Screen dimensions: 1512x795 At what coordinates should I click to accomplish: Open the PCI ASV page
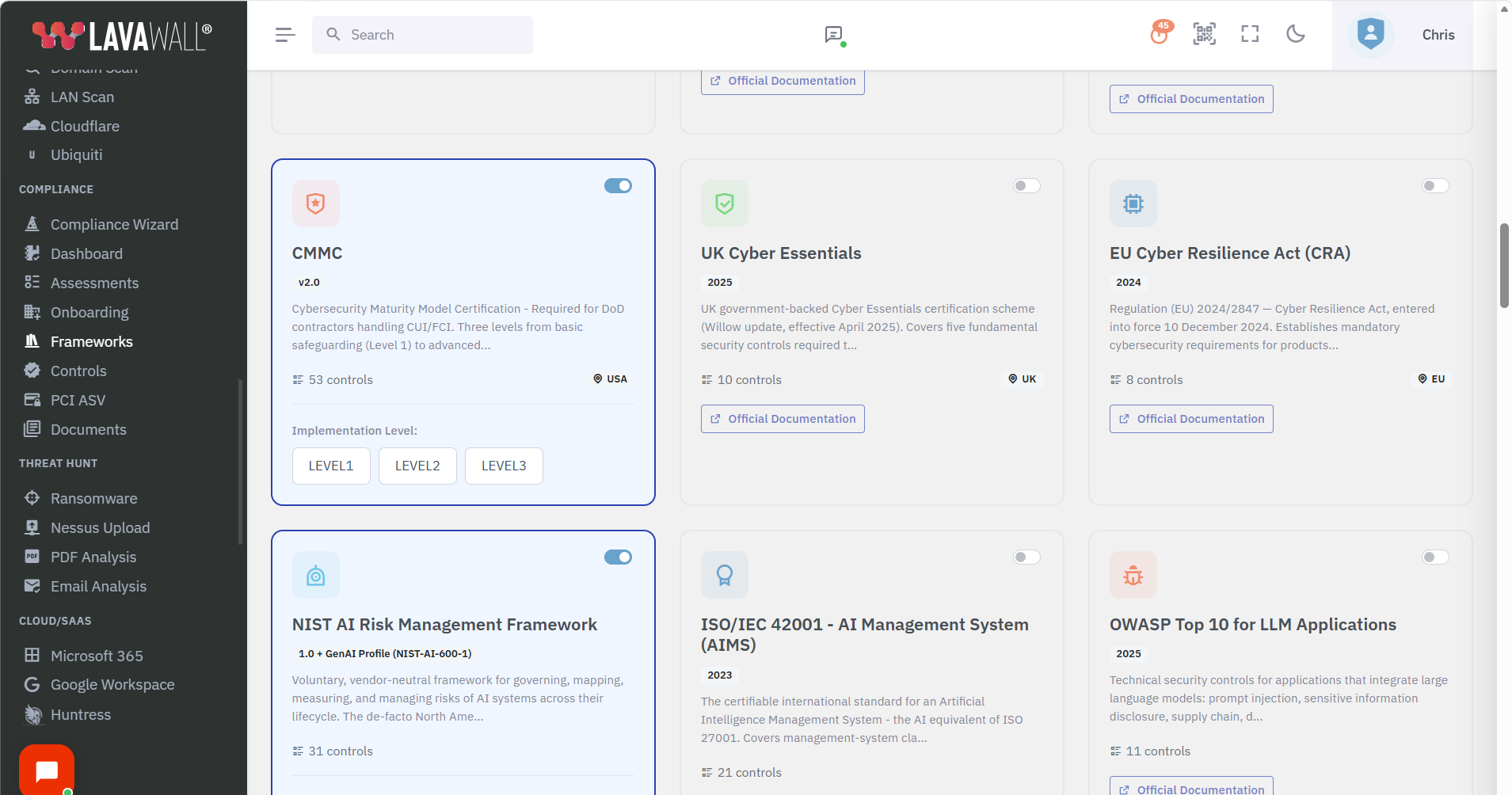pos(78,400)
